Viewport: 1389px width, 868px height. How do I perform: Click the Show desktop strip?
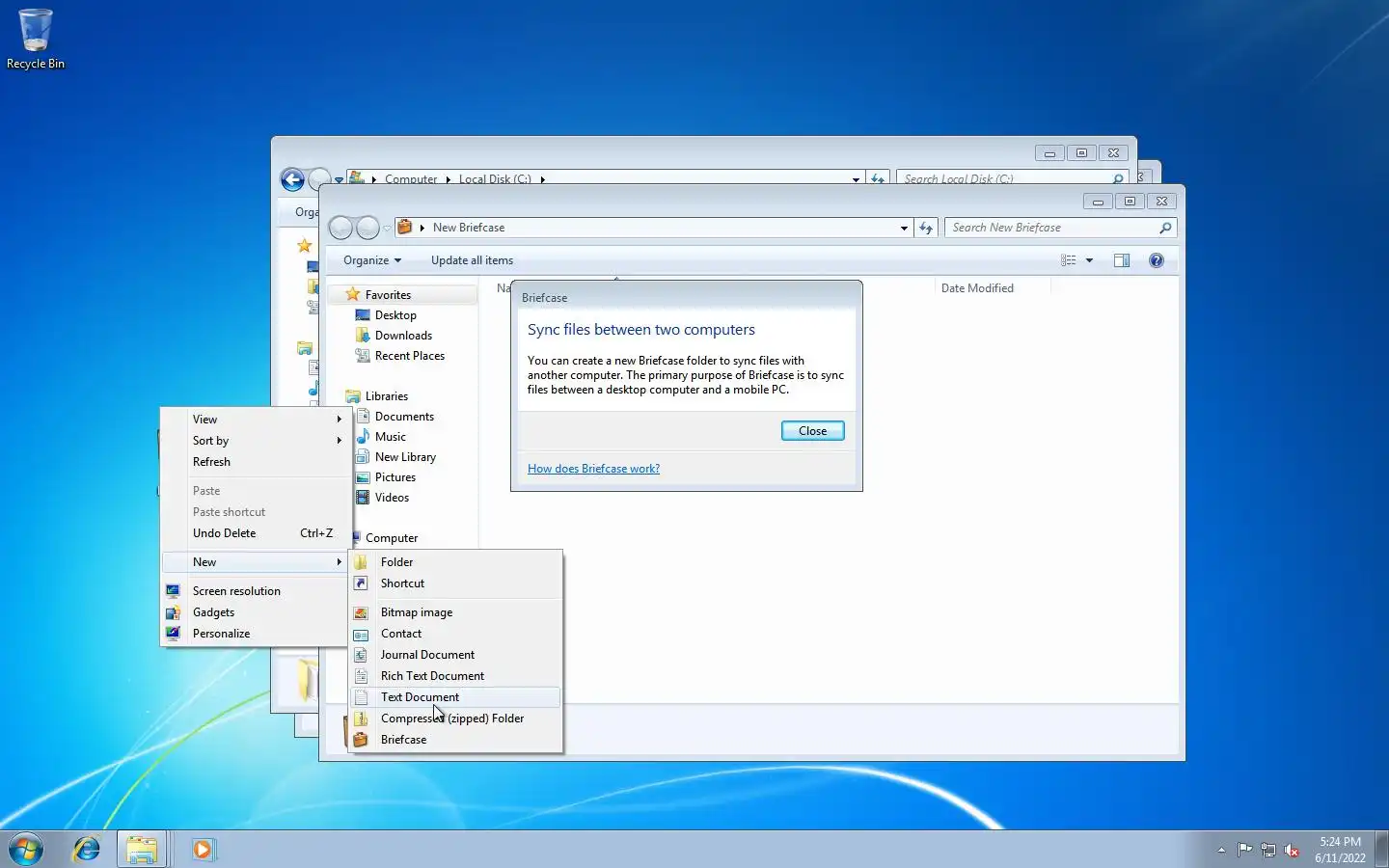[1381, 850]
